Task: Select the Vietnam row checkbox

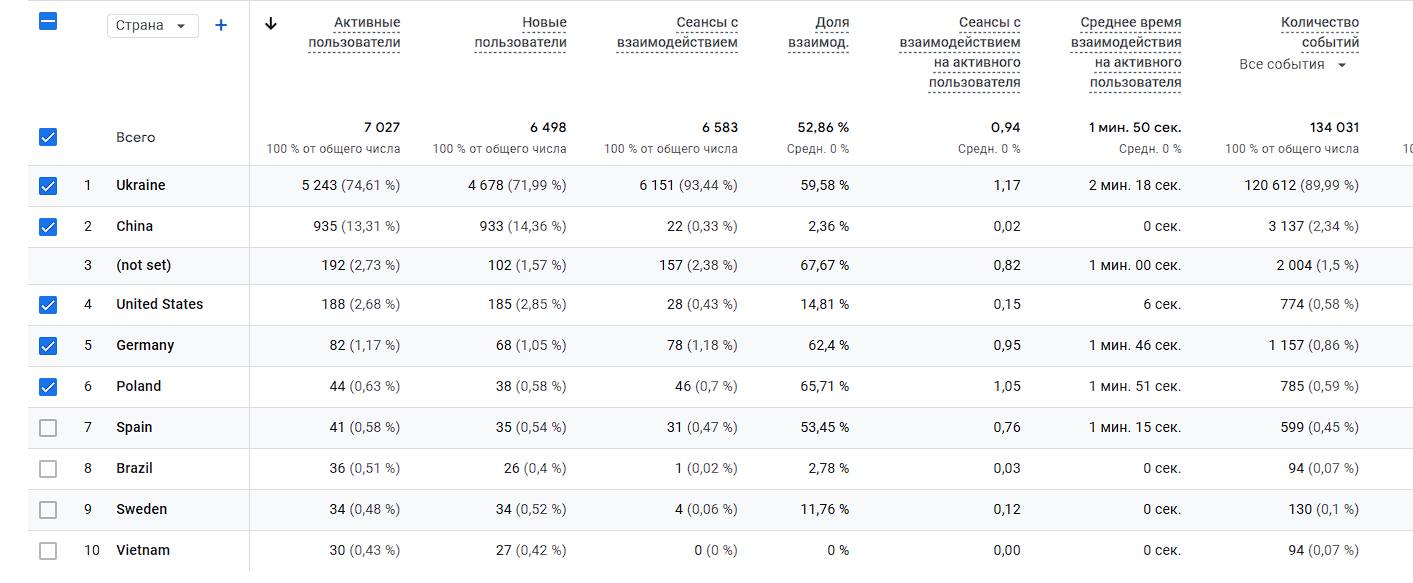Action: [48, 551]
